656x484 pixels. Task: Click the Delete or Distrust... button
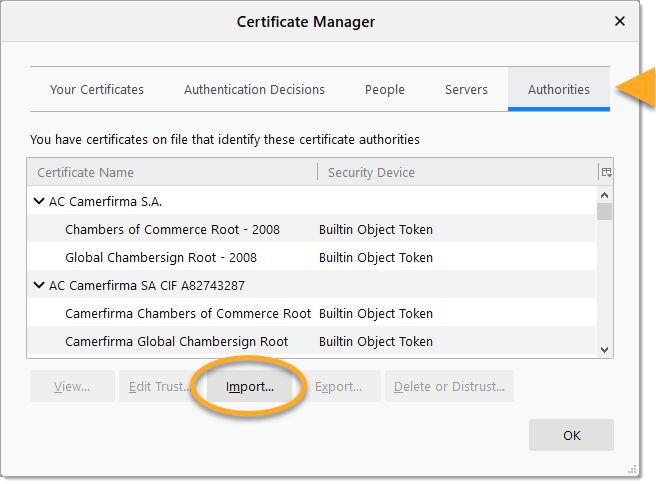450,386
